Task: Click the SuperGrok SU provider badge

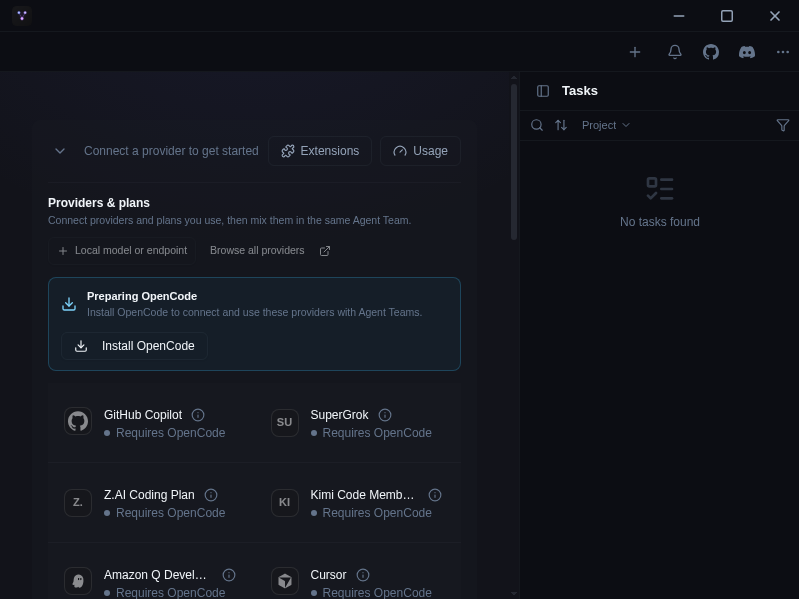Action: coord(284,422)
